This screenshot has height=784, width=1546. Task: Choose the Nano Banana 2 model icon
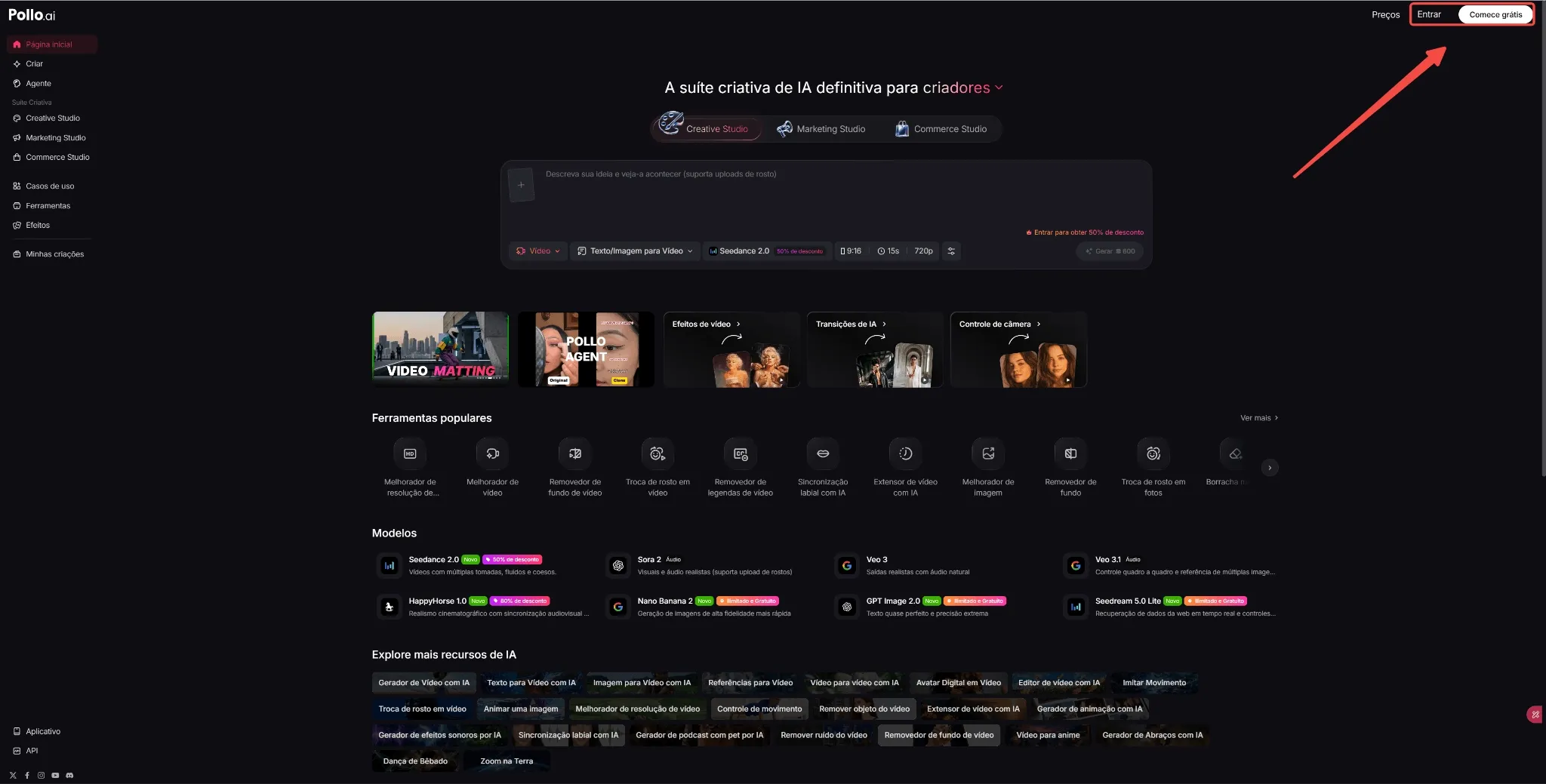point(618,607)
